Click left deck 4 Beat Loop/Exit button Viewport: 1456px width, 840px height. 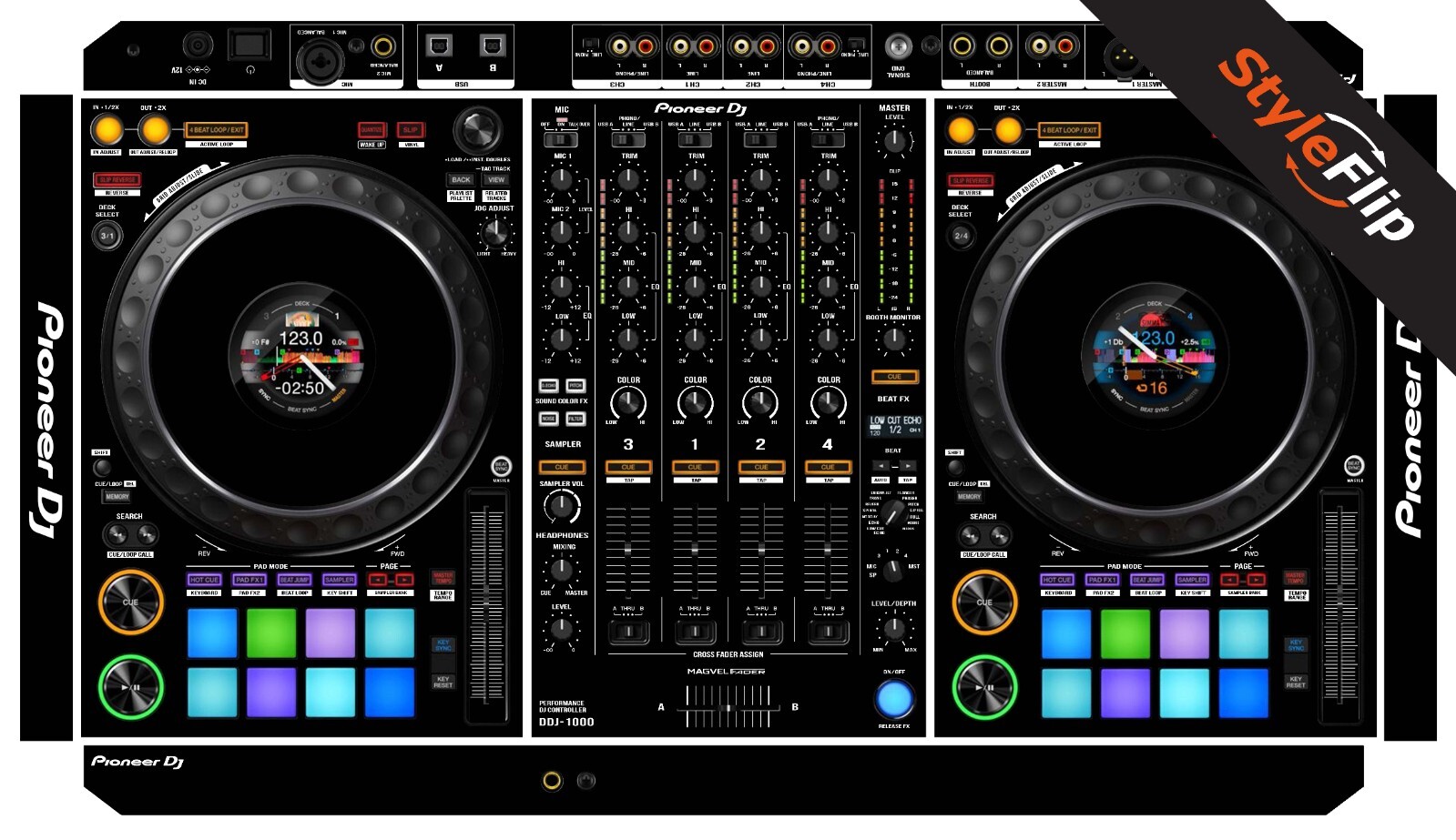pos(217,130)
